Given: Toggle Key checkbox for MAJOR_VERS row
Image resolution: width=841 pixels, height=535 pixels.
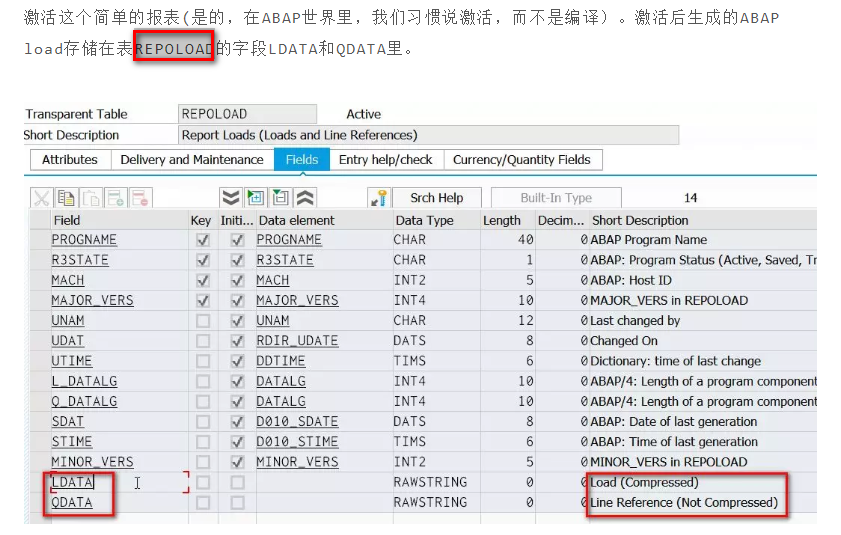Looking at the screenshot, I should 203,301.
